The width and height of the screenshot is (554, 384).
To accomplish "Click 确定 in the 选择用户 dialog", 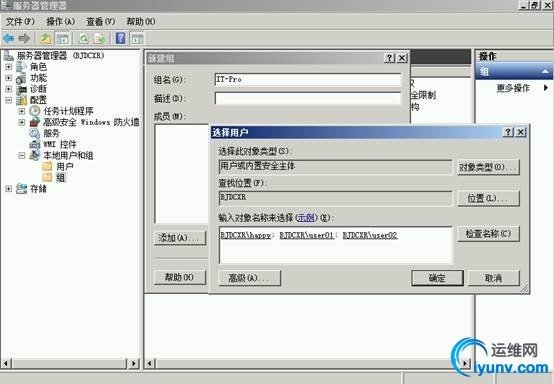I will point(437,278).
